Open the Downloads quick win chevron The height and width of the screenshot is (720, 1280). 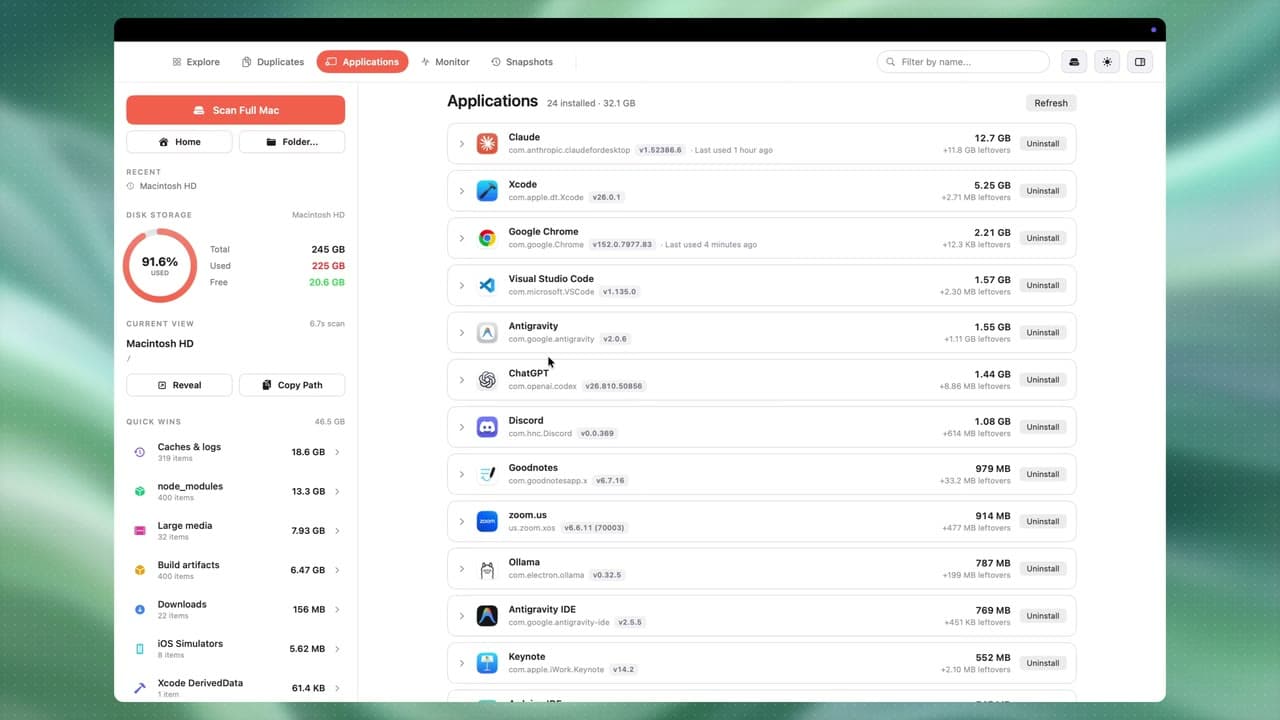337,609
